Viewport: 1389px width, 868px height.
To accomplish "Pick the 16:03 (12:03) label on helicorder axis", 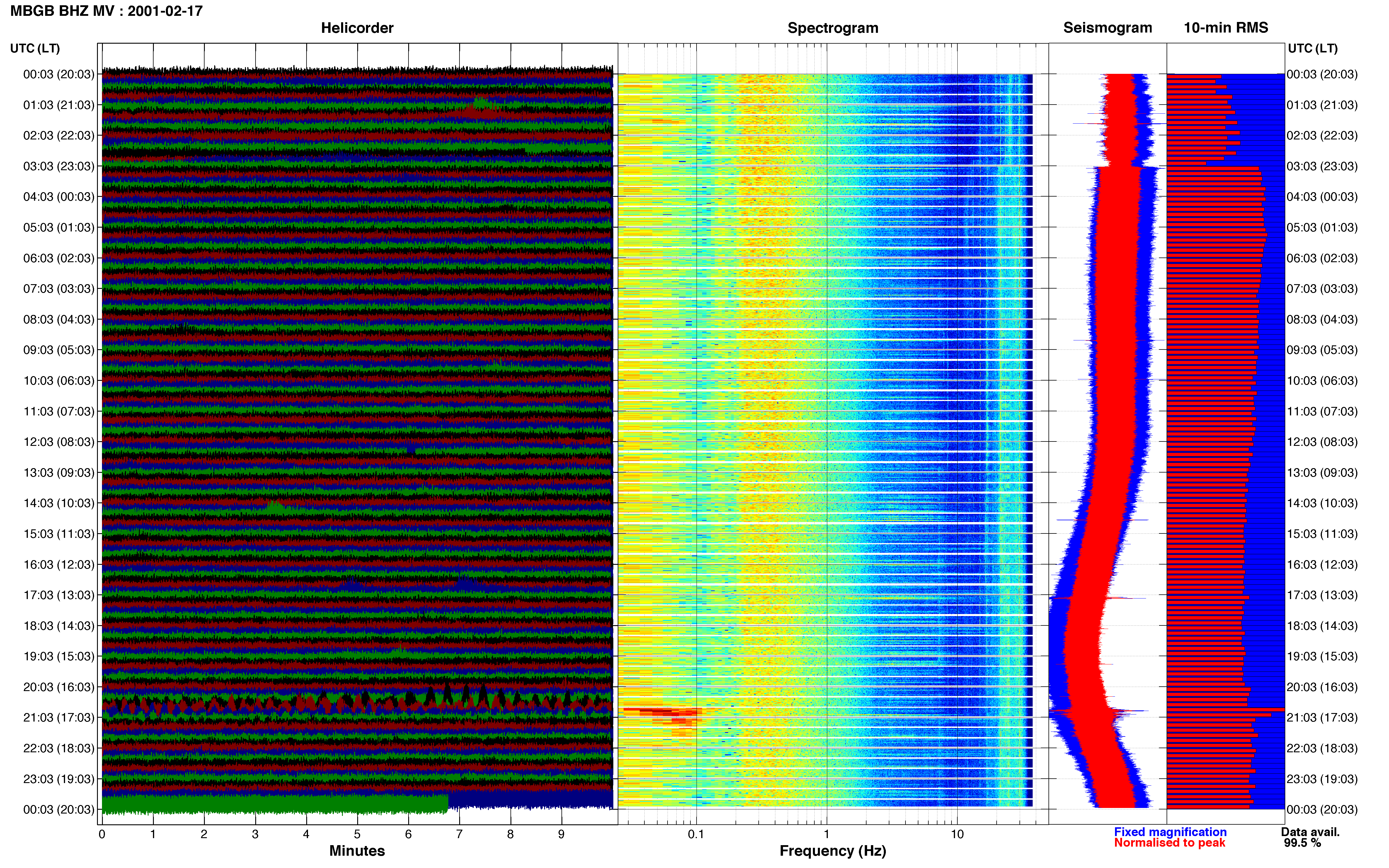I will (59, 564).
